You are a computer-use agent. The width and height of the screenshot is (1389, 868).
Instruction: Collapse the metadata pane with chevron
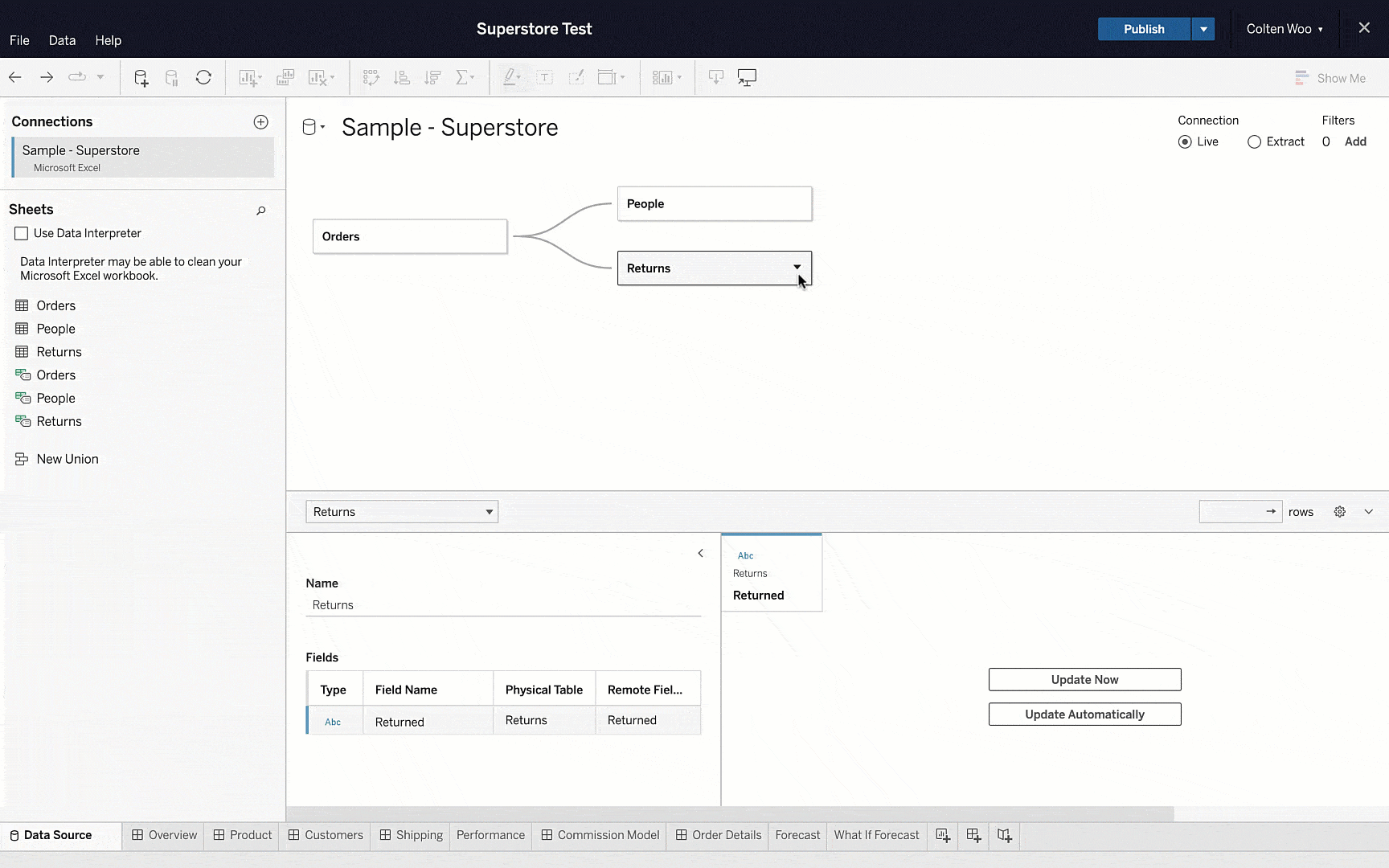[701, 553]
